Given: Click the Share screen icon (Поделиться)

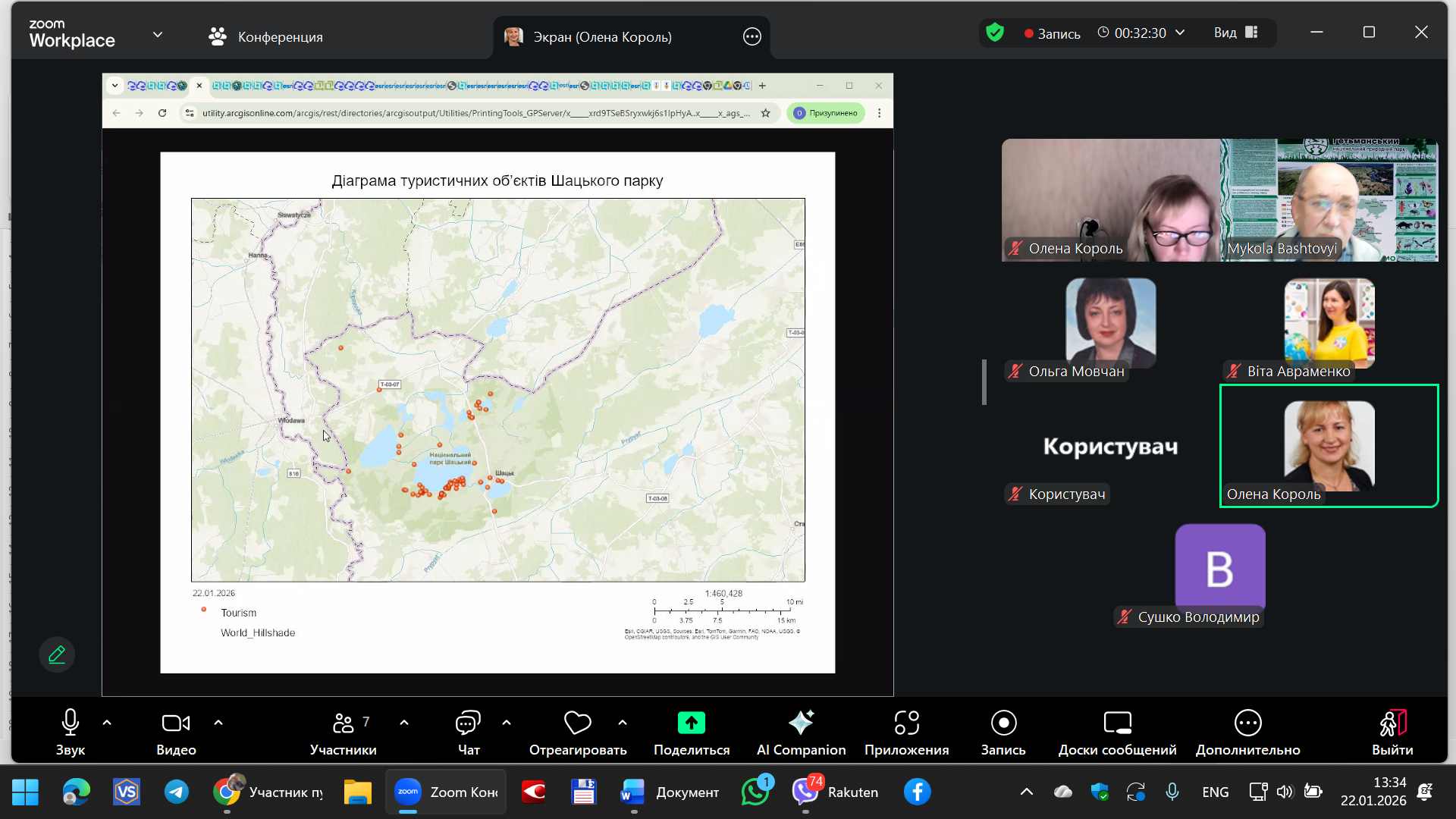Looking at the screenshot, I should 691,723.
